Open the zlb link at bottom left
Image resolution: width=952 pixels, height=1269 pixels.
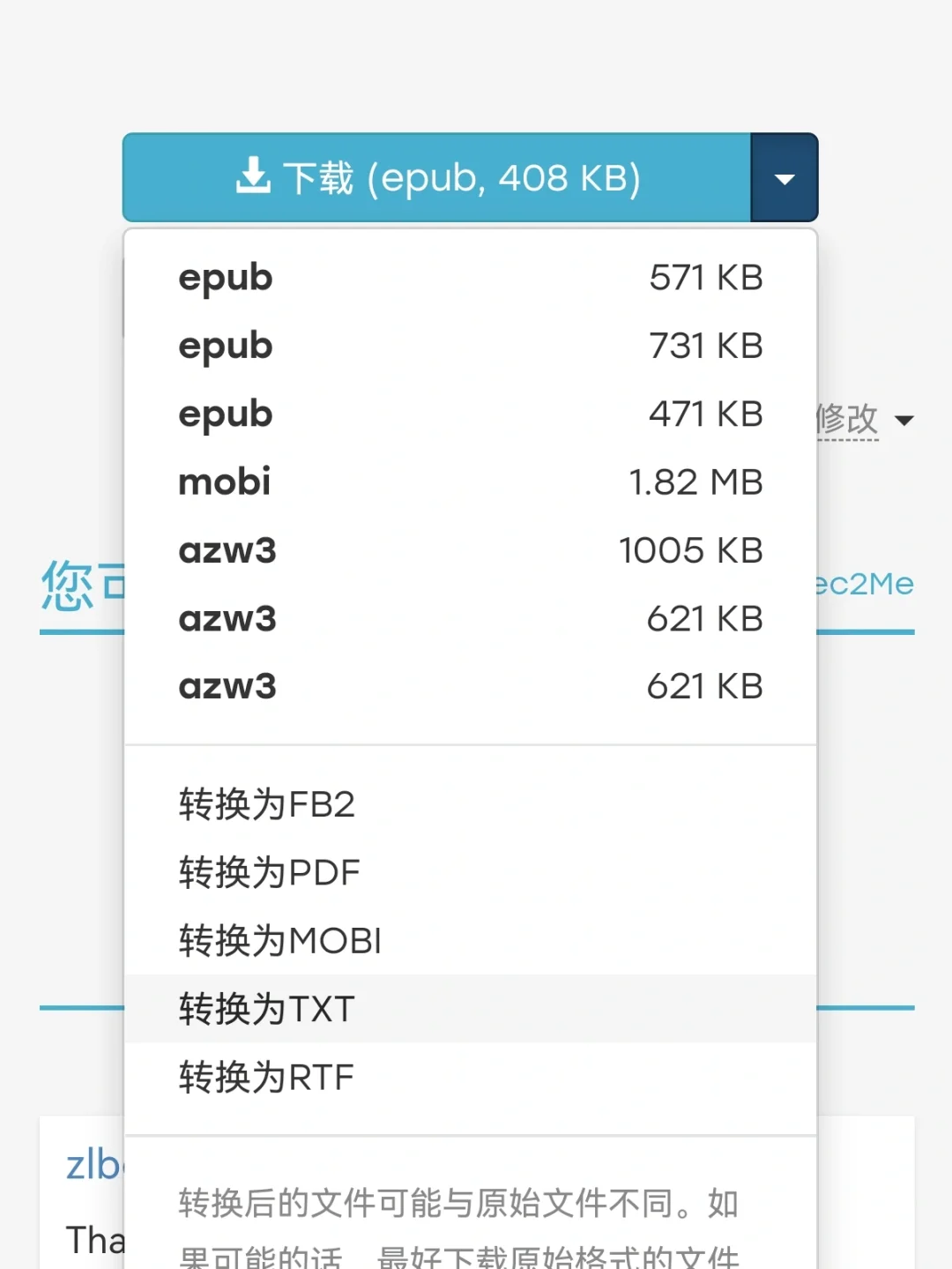pyautogui.click(x=93, y=1165)
